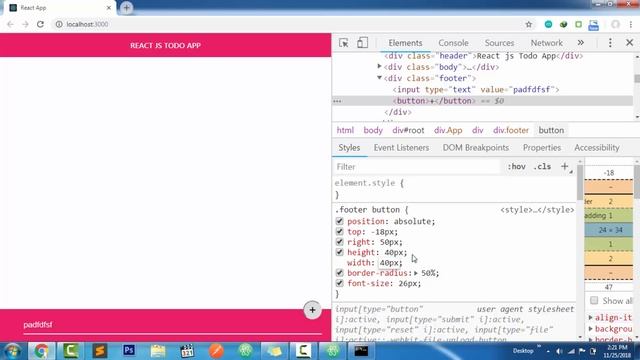This screenshot has height=360, width=640.
Task: Open Sublime Text from the taskbar
Action: click(100, 351)
